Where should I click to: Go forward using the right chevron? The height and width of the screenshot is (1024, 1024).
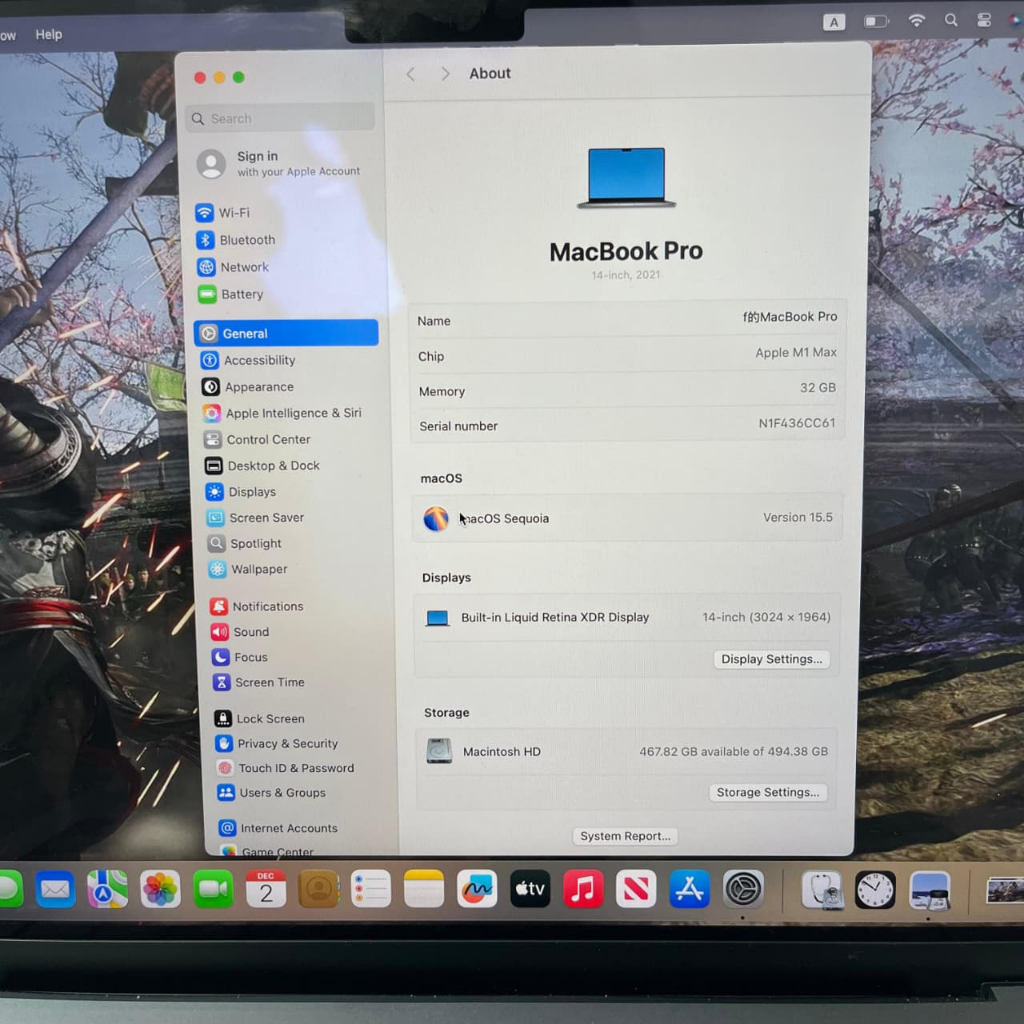pos(445,74)
